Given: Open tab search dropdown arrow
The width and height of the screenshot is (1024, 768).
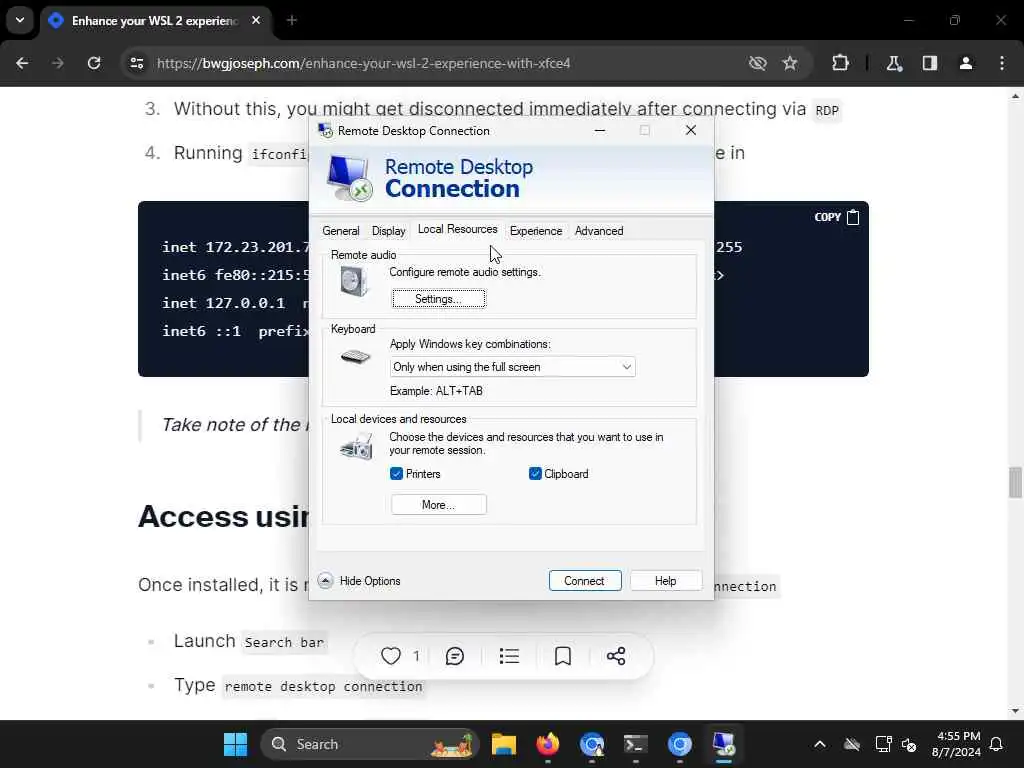Looking at the screenshot, I should [x=20, y=20].
